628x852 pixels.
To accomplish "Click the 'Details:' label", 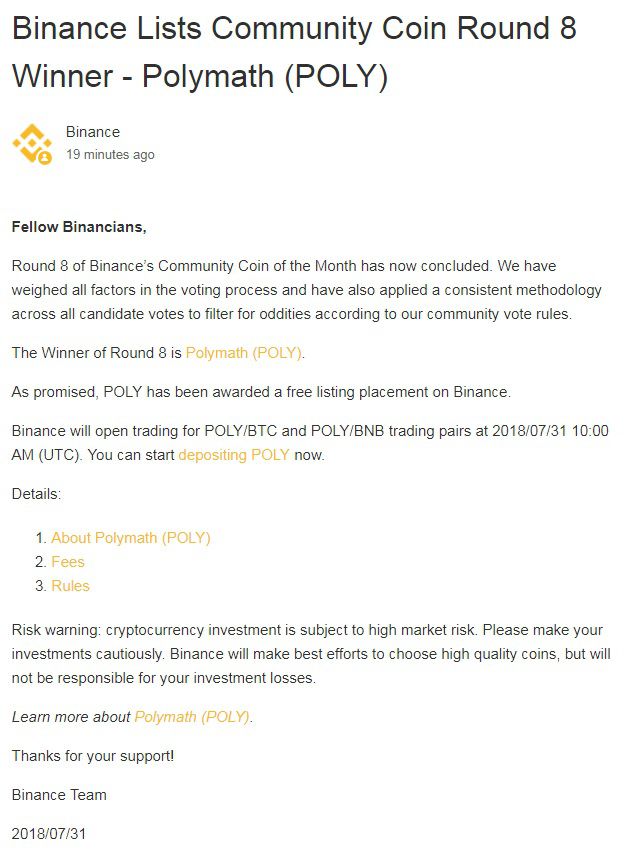I will coord(36,494).
